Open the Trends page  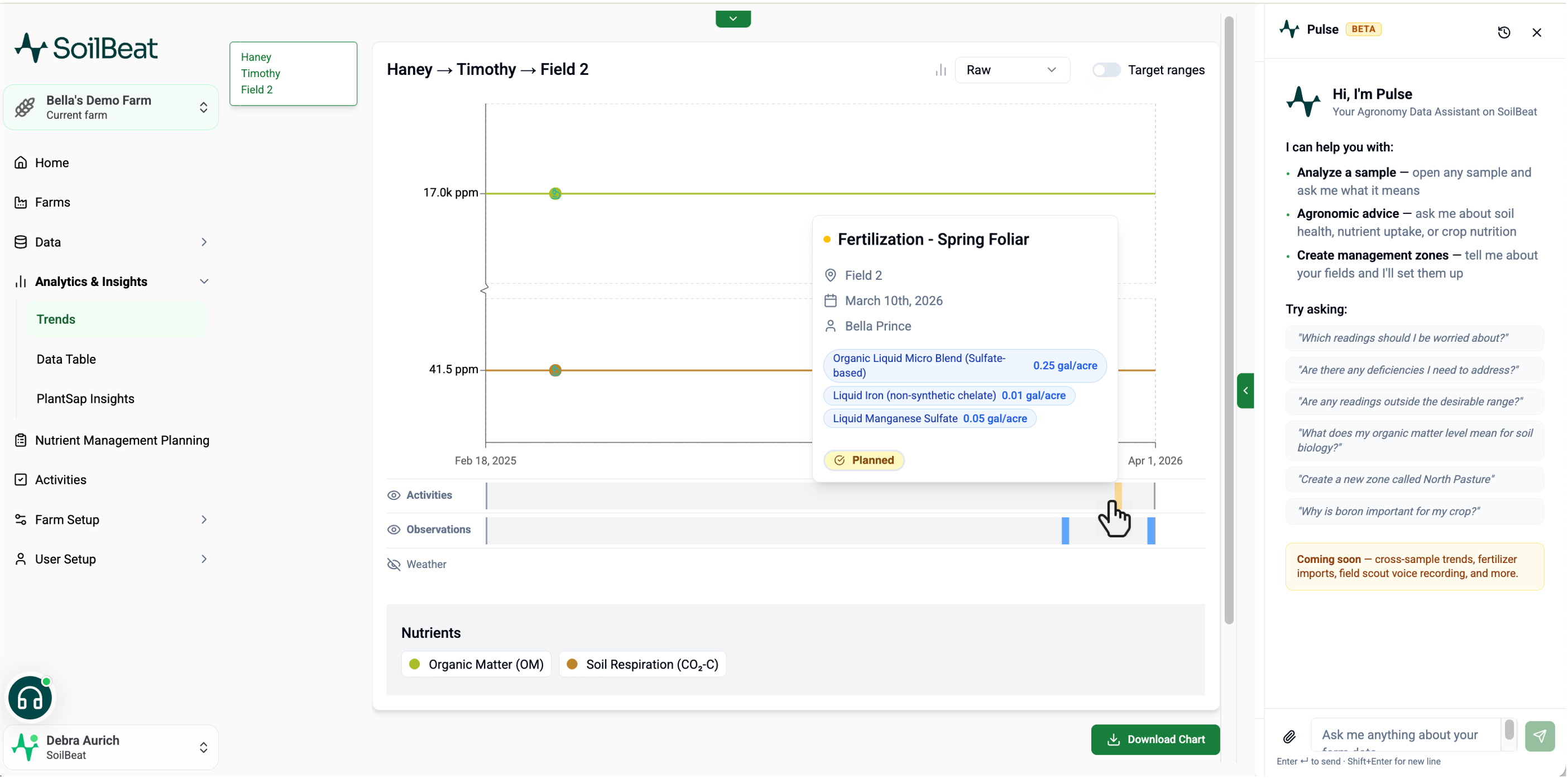(x=116, y=319)
